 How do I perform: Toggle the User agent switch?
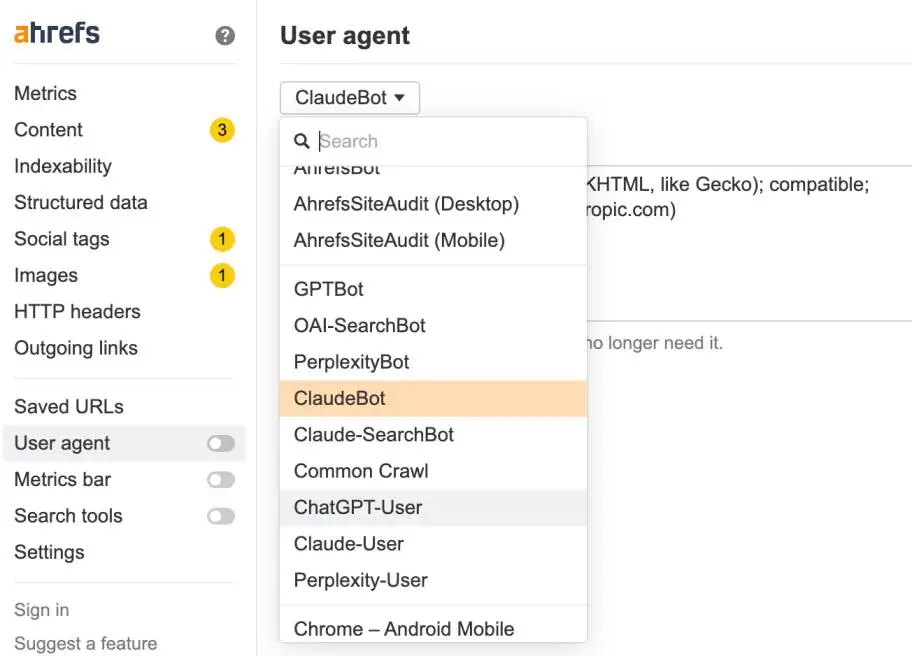coord(221,443)
